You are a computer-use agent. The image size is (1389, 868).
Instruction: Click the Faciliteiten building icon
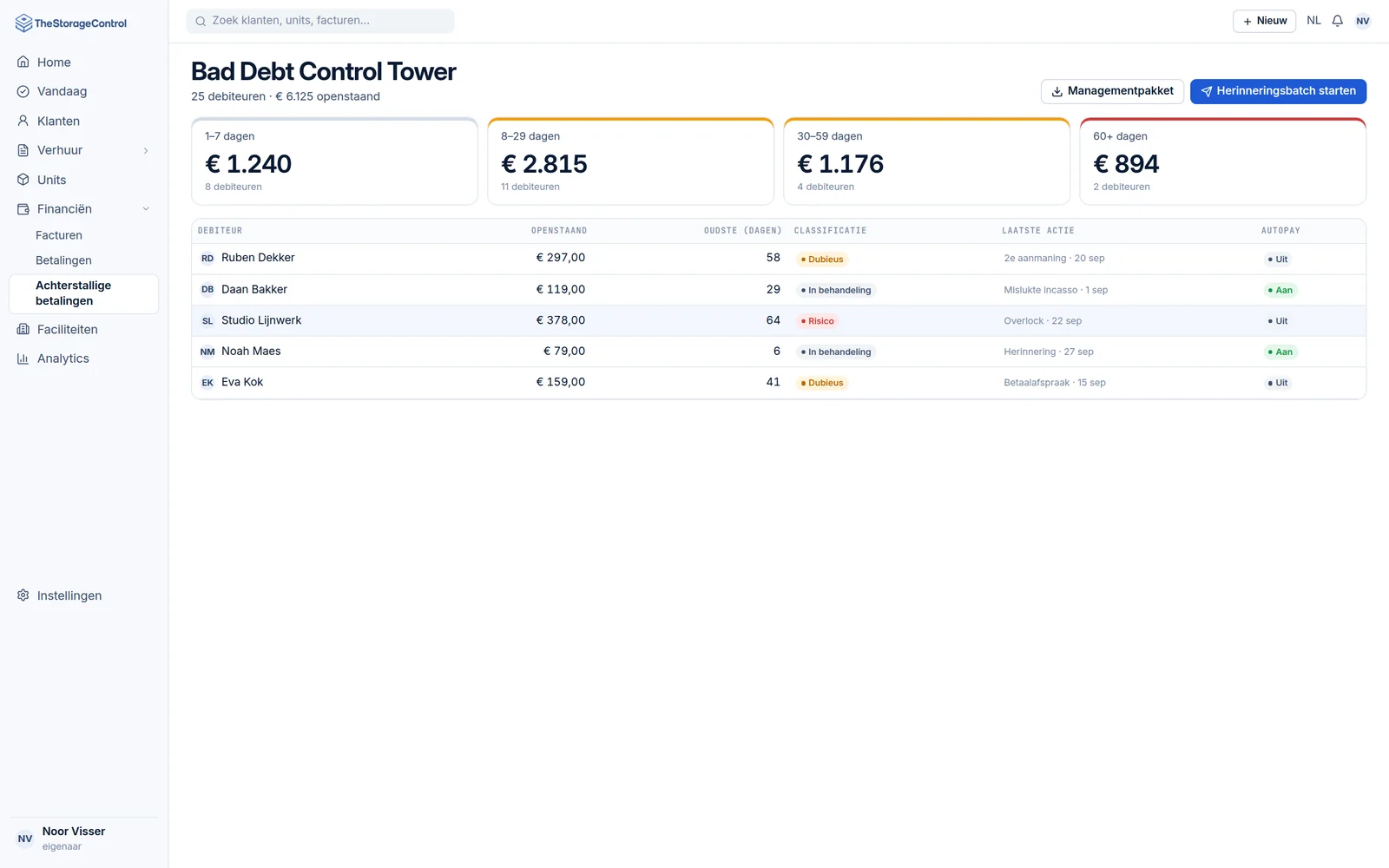(x=23, y=329)
